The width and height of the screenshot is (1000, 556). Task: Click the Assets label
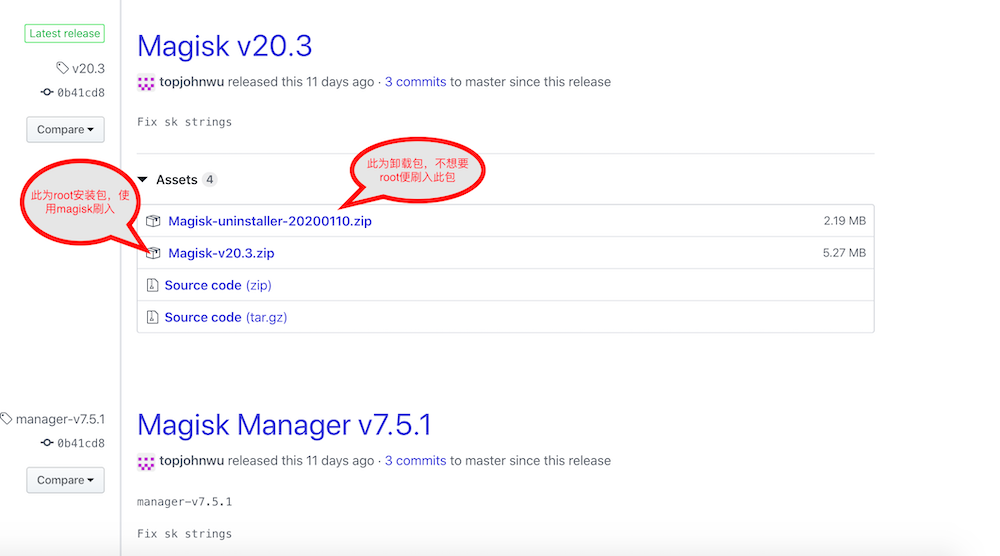point(177,180)
